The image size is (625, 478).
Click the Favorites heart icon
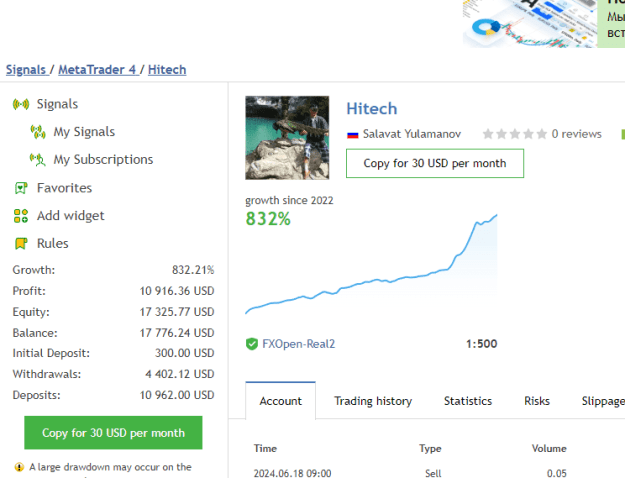click(x=21, y=188)
